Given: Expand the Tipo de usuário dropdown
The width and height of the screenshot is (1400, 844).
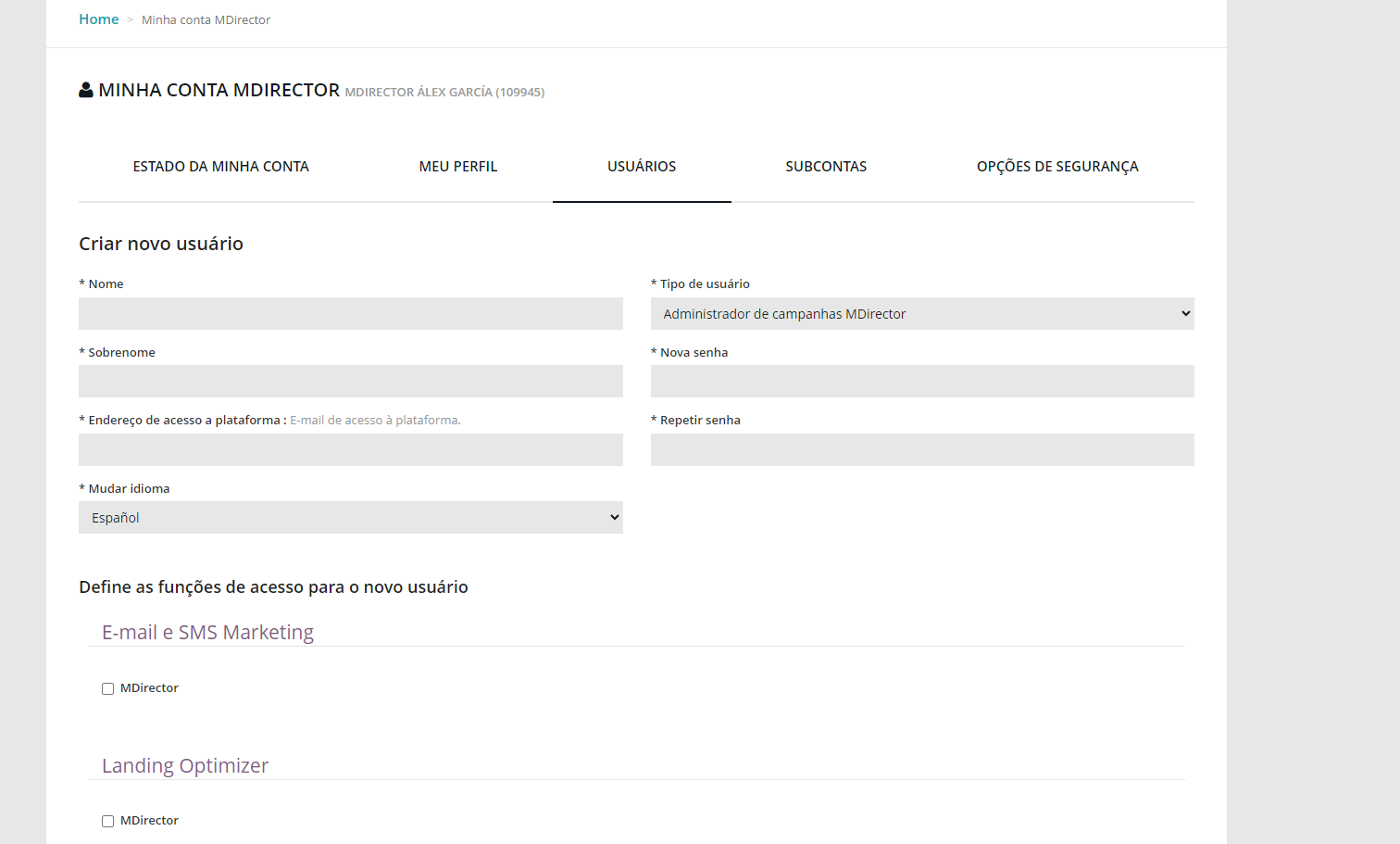Looking at the screenshot, I should (x=922, y=314).
